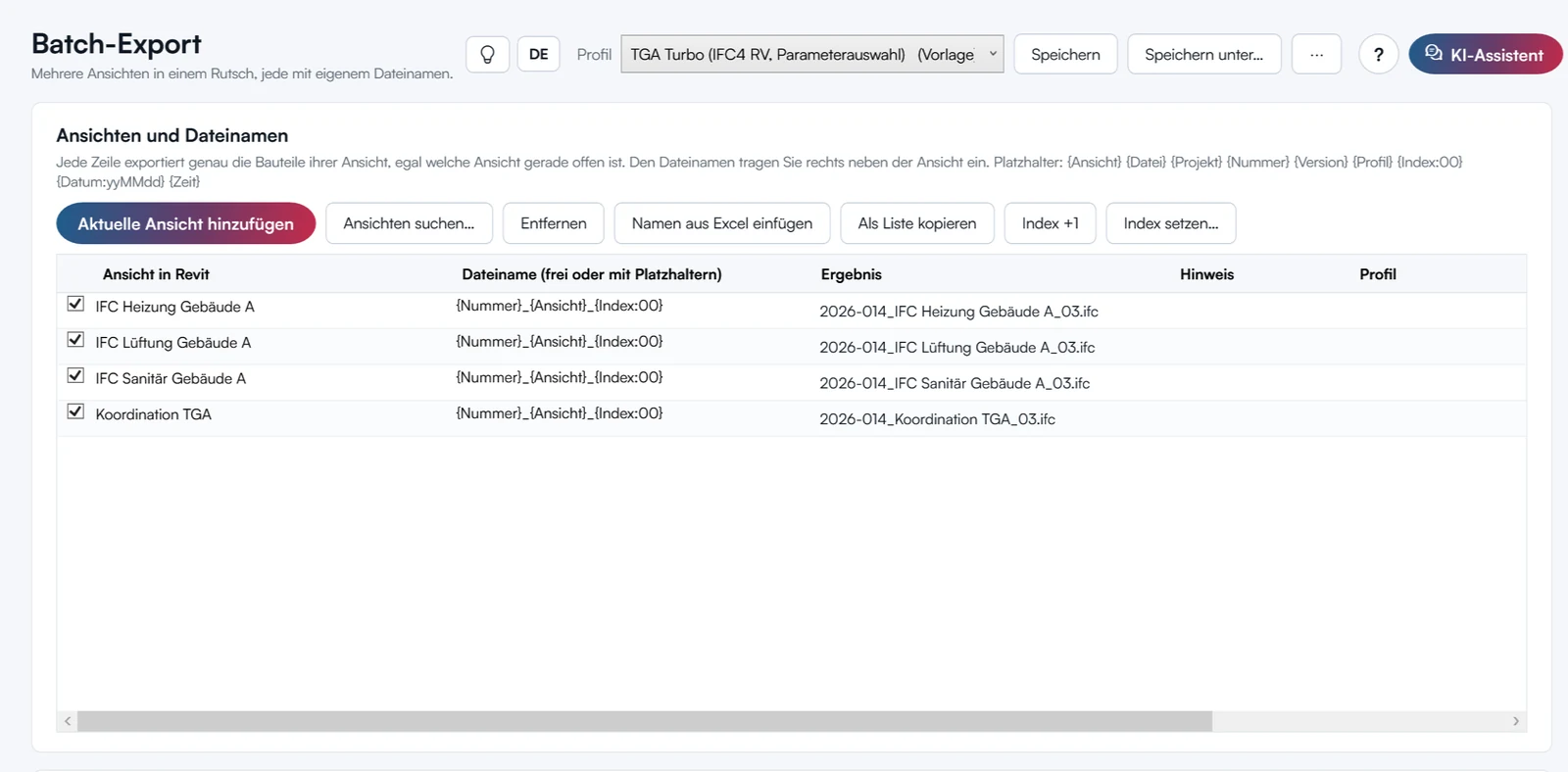Screen dimensions: 1568x772
Task: Switch language with the DE button
Action: click(x=538, y=55)
